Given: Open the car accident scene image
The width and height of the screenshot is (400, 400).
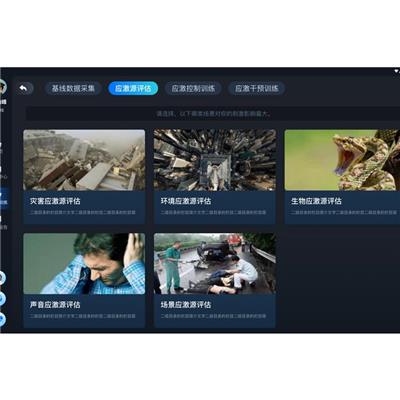Looking at the screenshot, I should (215, 264).
